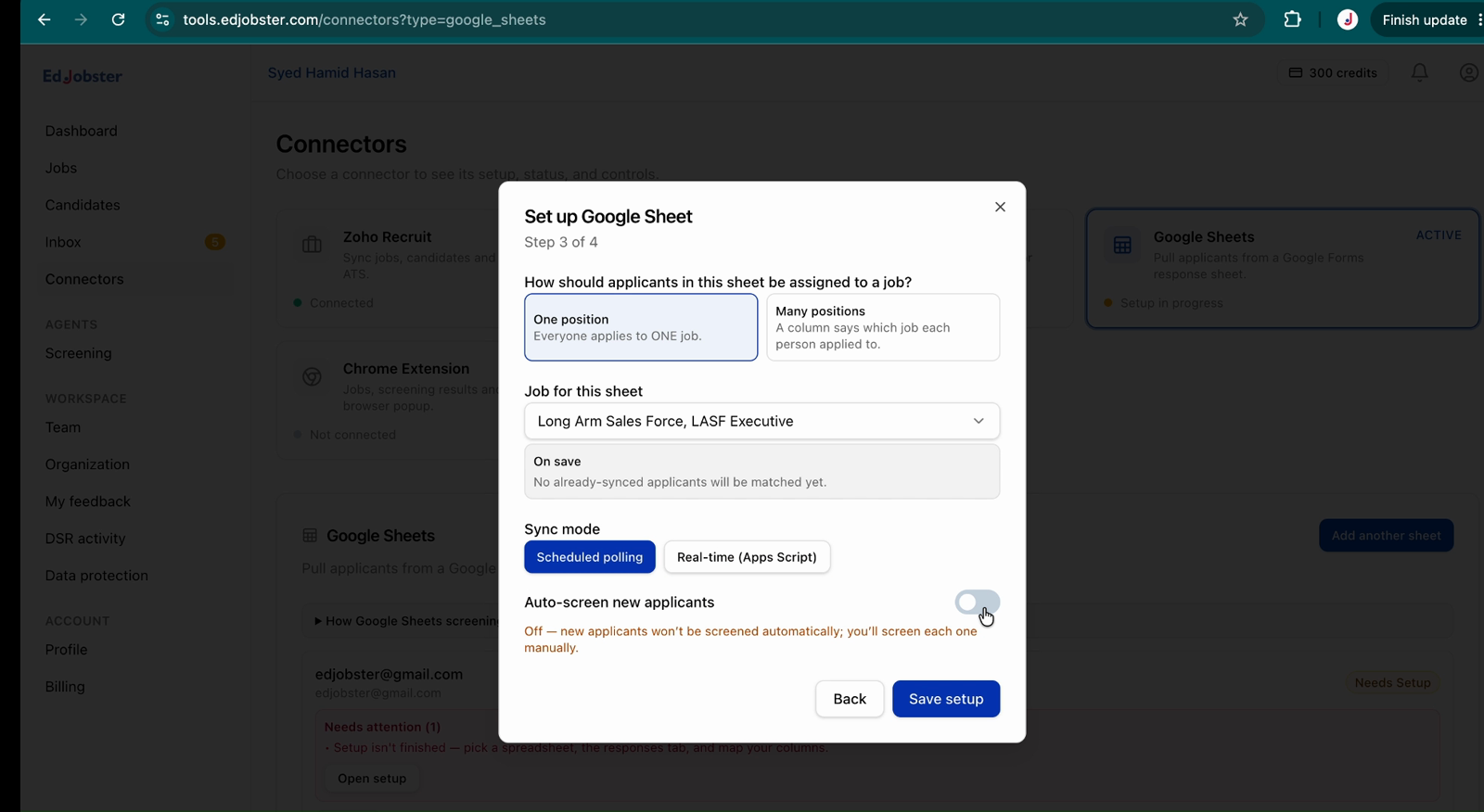Choose Scheduled polling sync mode
This screenshot has height=812, width=1484.
[x=590, y=557]
